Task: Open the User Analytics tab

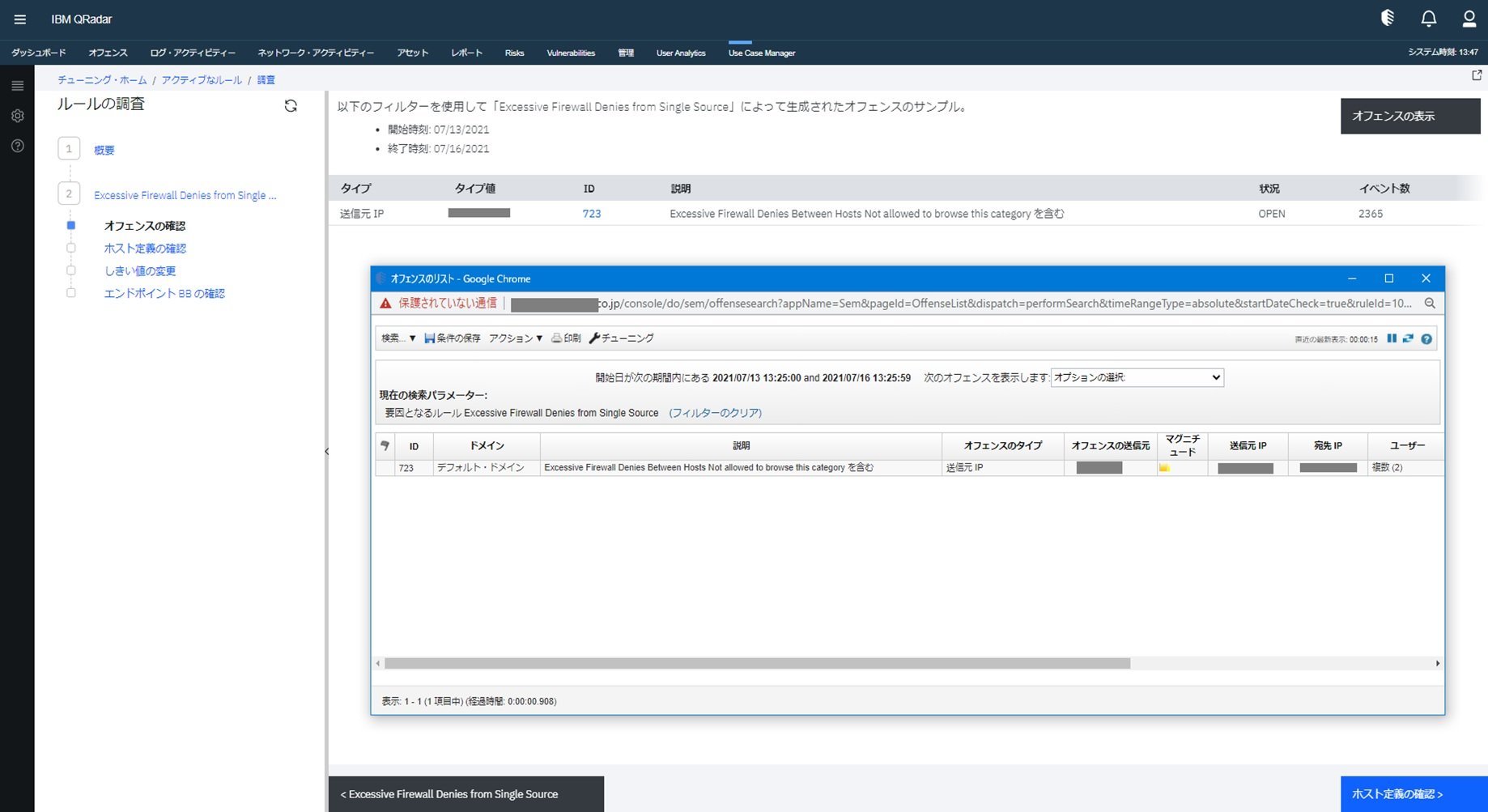Action: (681, 53)
